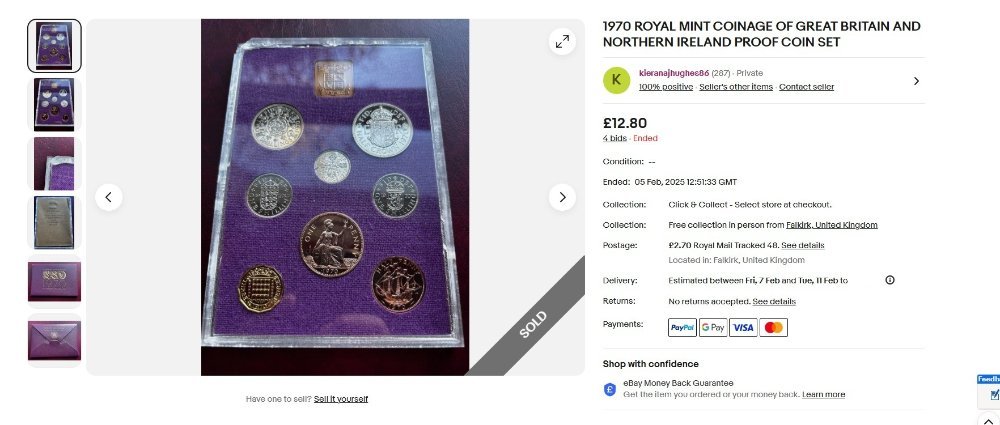The width and height of the screenshot is (1000, 425).
Task: Select the envelope back thumbnail
Action: 54,340
